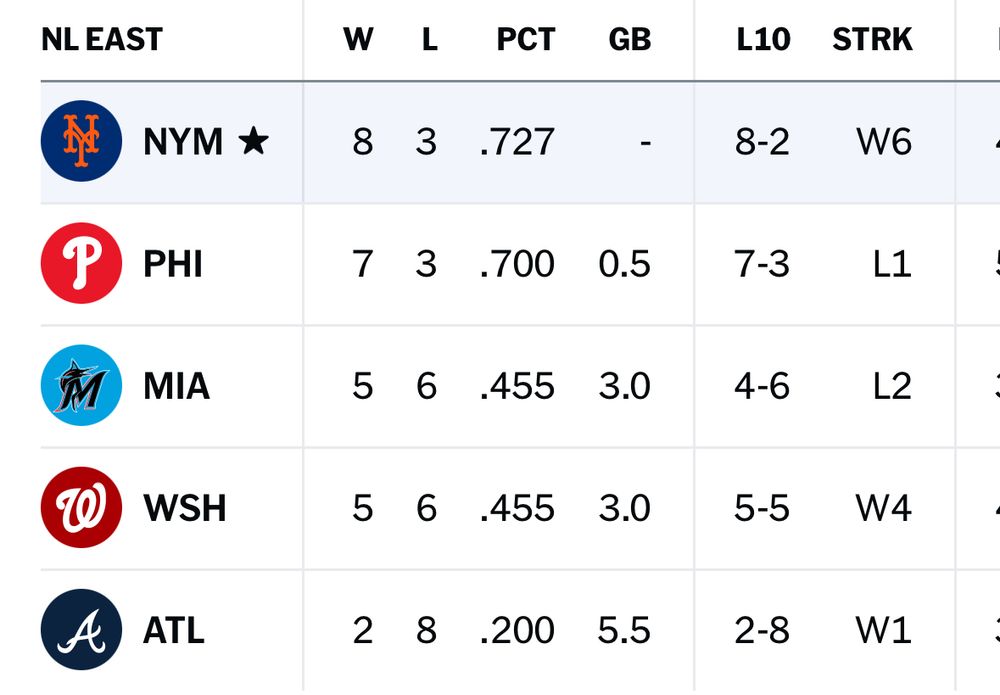
Task: Select the WSH team name
Action: pyautogui.click(x=185, y=508)
